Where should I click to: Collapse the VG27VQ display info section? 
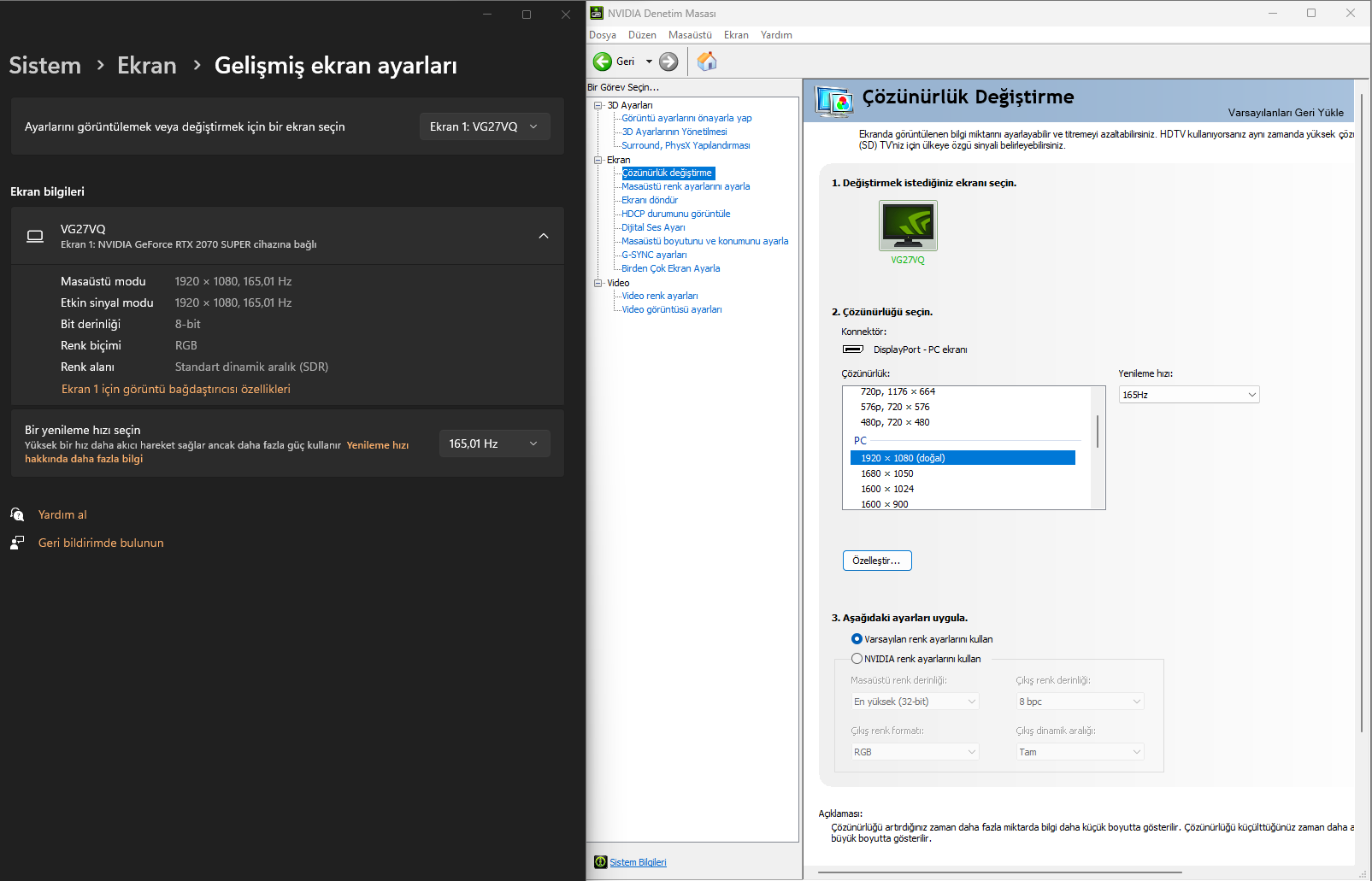coord(544,236)
